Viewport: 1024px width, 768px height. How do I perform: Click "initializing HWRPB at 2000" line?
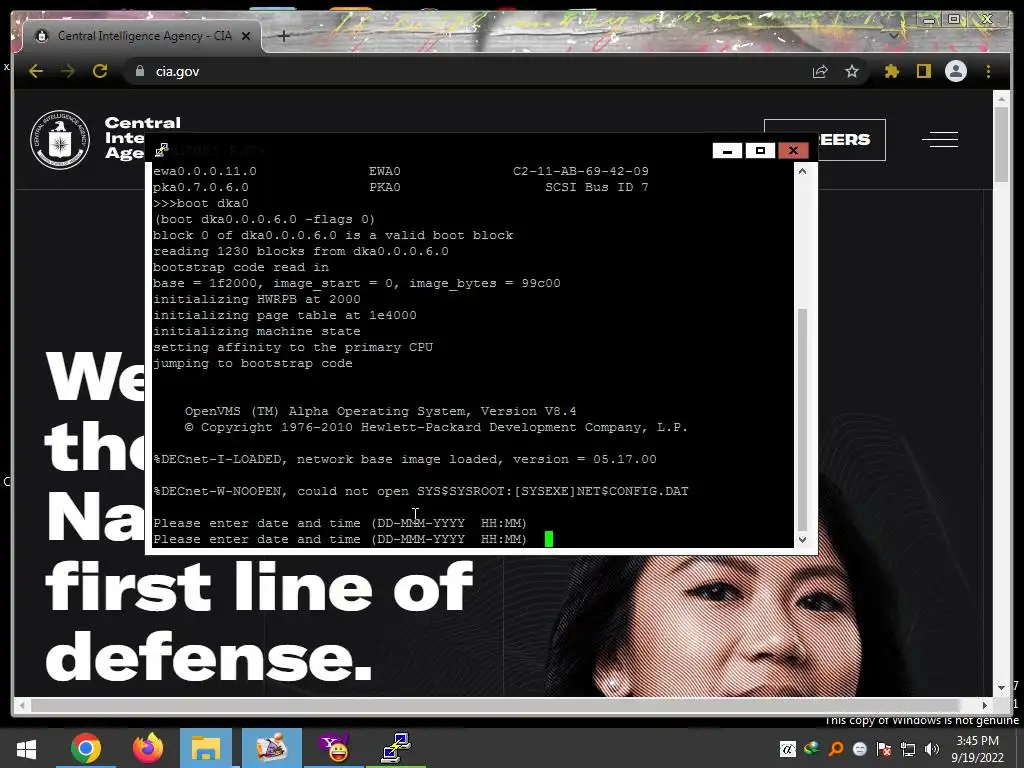(x=257, y=299)
